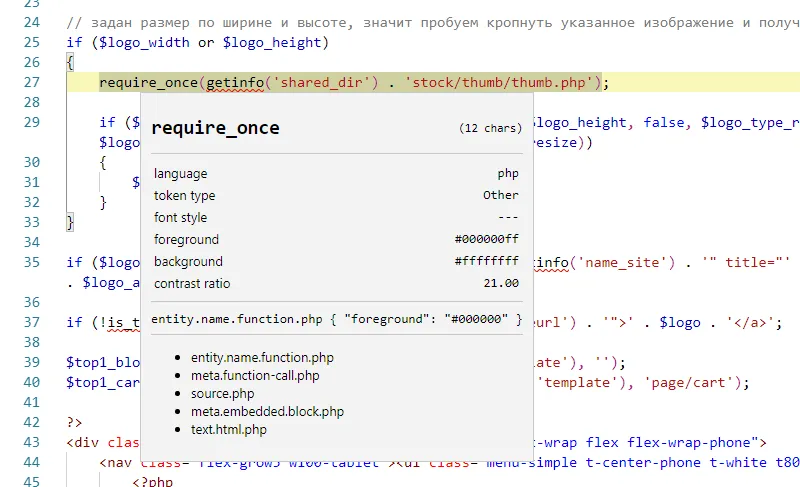Click the token type value Other
The image size is (800, 487).
coord(500,196)
